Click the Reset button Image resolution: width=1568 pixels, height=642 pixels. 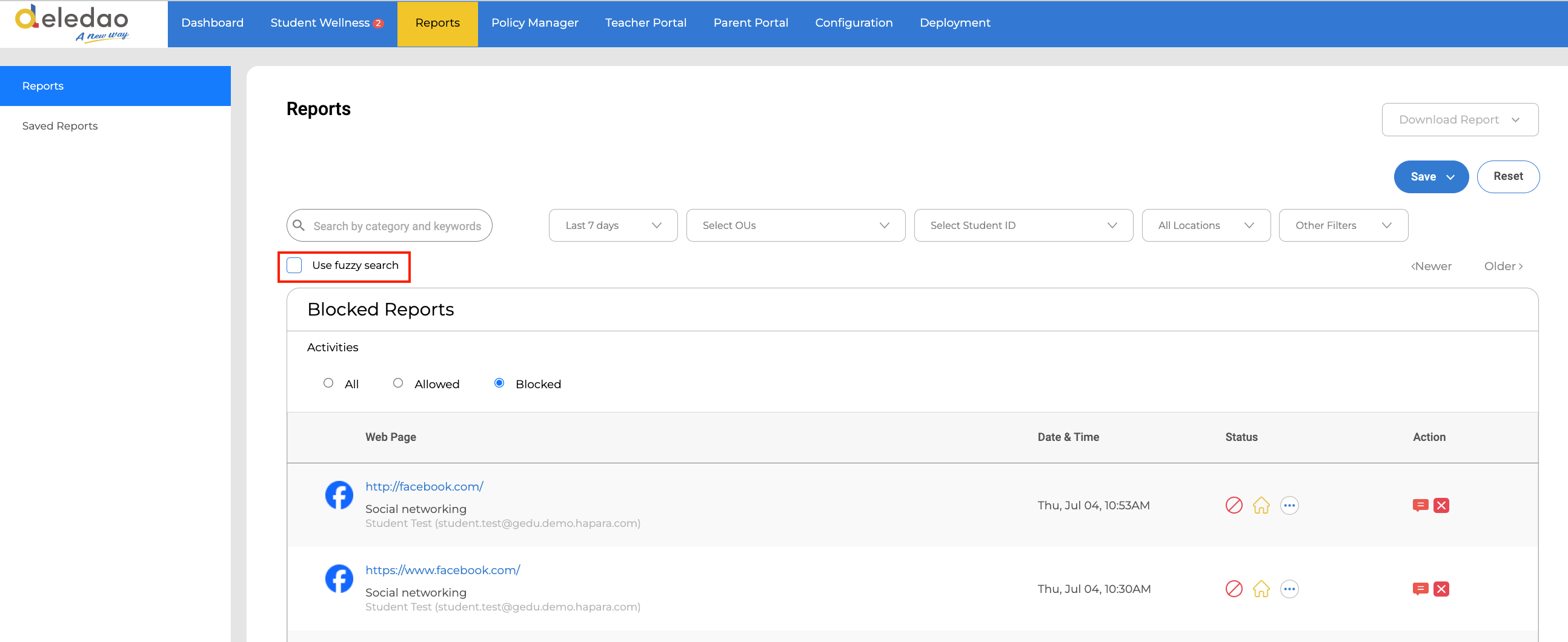click(1508, 176)
